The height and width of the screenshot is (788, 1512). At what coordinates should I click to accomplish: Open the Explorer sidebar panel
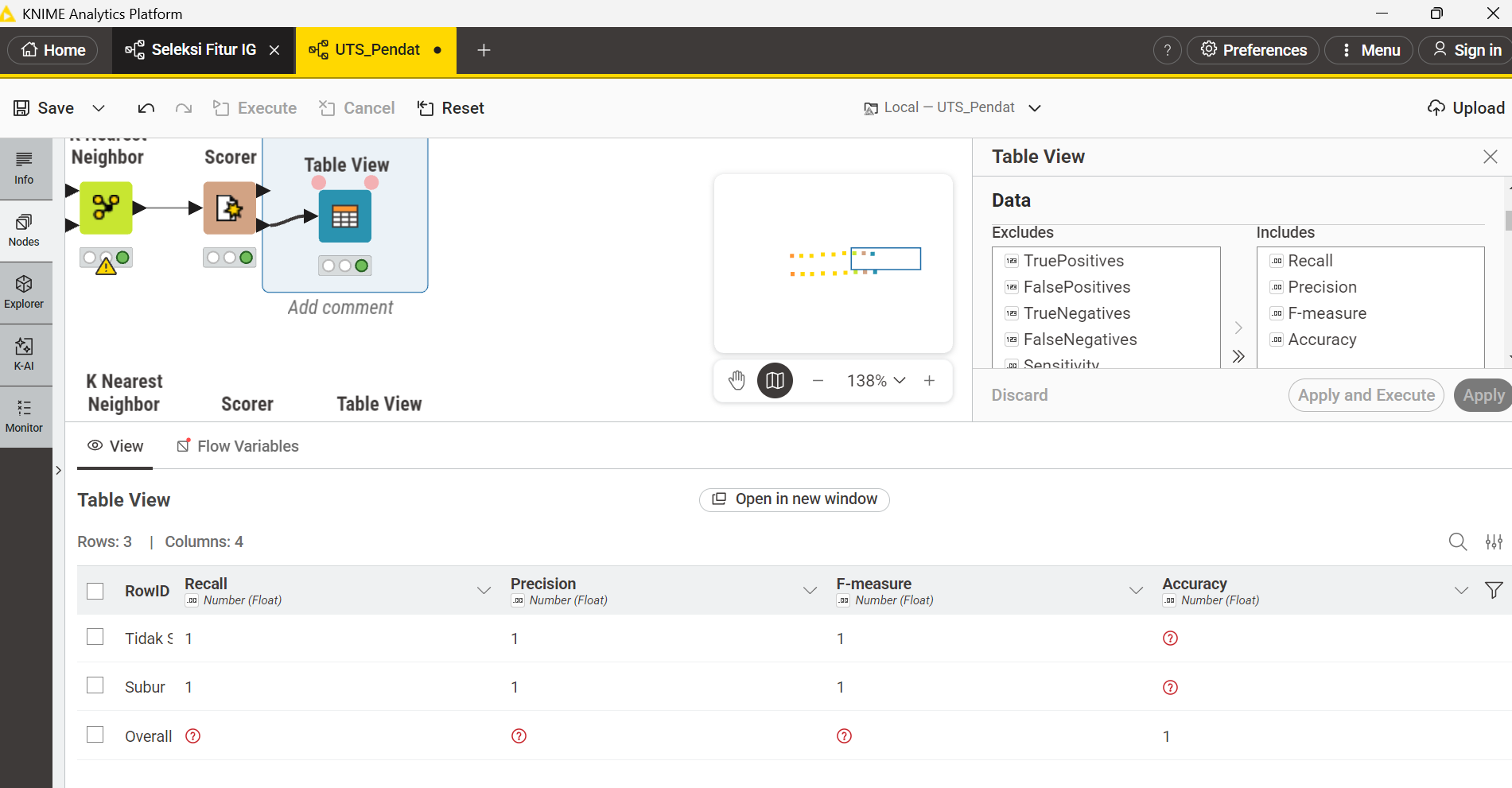24,293
